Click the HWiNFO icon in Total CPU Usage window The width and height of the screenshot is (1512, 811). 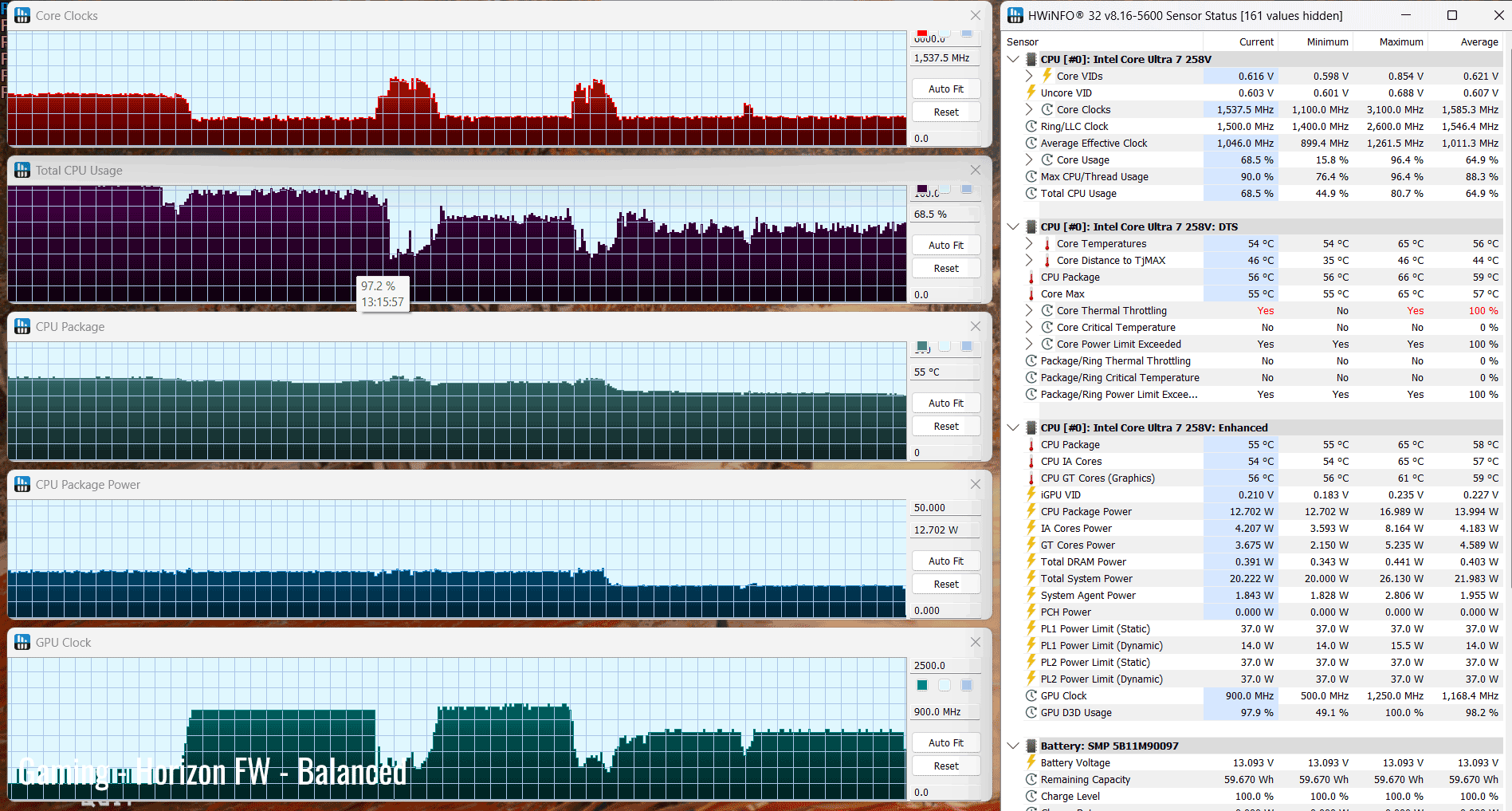(22, 170)
